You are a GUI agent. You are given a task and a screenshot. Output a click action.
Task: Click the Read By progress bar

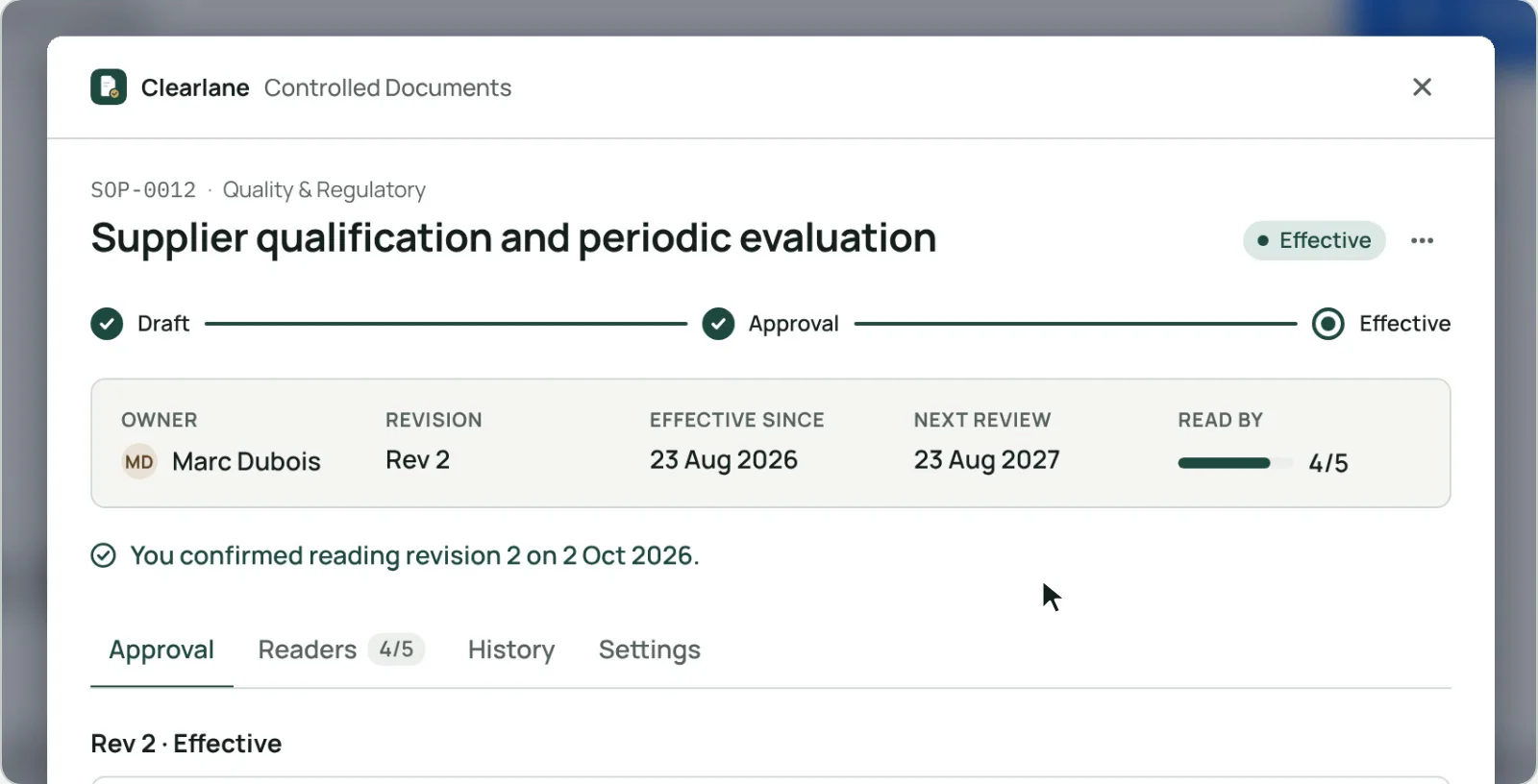[1235, 463]
